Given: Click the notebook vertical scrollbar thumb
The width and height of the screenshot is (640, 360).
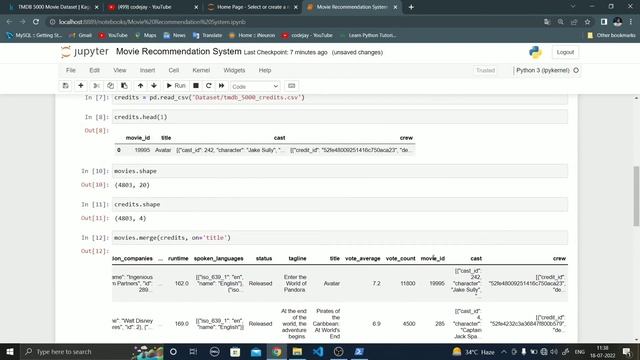Looking at the screenshot, I should [636, 196].
